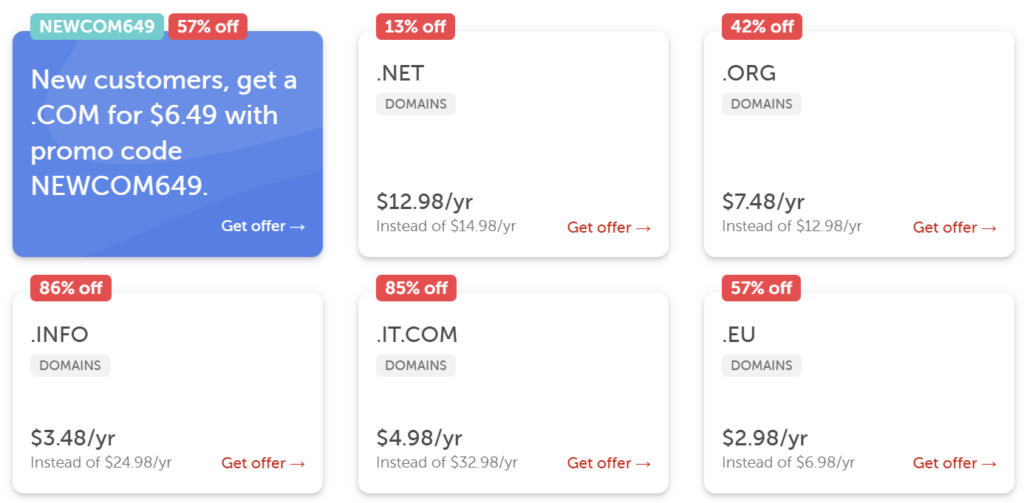1024x503 pixels.
Task: Click Get offer for the .IT.COM domain
Action: 609,463
